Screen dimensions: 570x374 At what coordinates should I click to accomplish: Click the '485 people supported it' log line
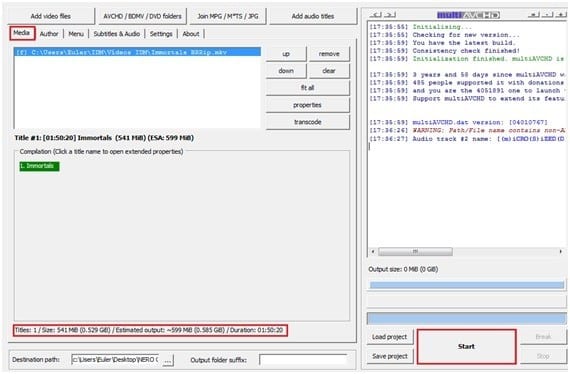(467, 83)
